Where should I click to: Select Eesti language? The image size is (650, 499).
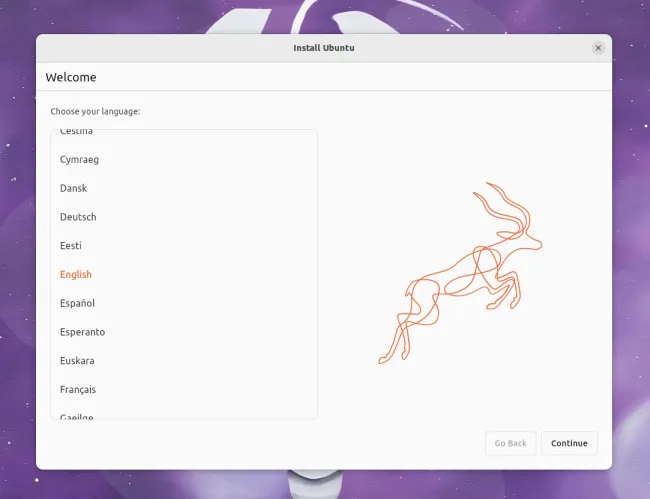coord(184,246)
